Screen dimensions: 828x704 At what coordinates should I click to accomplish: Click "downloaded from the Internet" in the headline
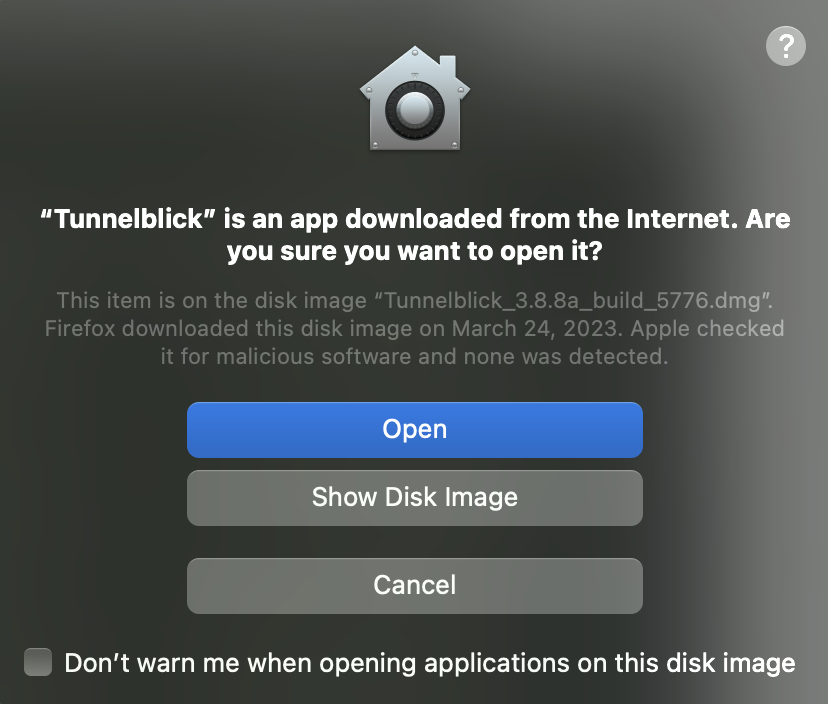tap(541, 219)
